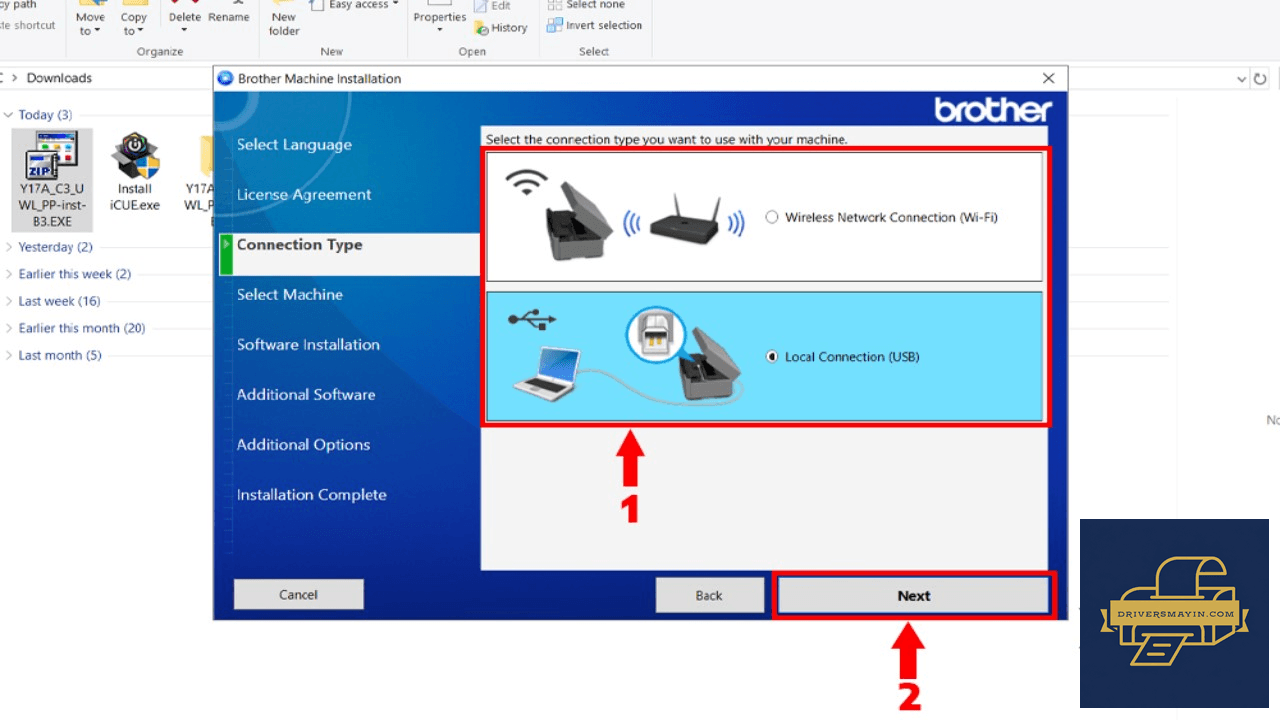Close the Brother Machine Installation dialog

(1048, 78)
